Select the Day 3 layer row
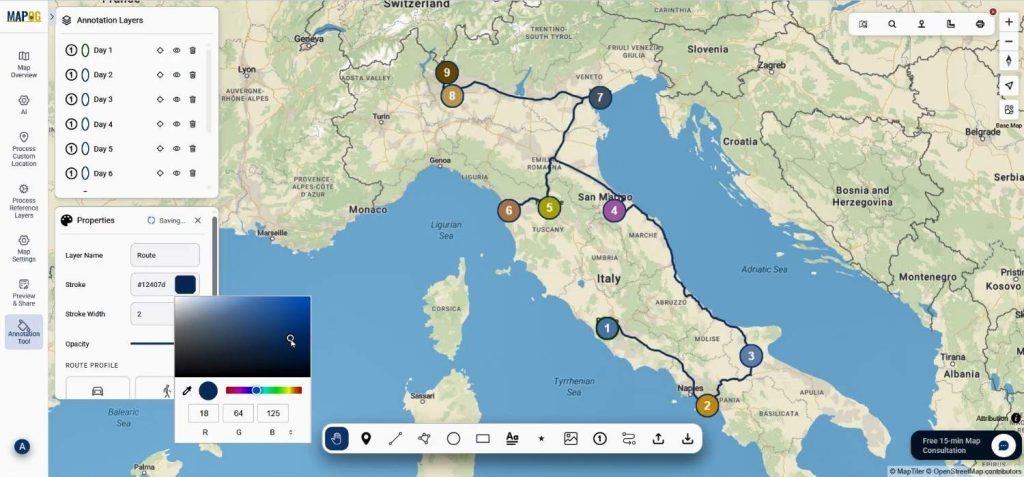 [x=131, y=99]
